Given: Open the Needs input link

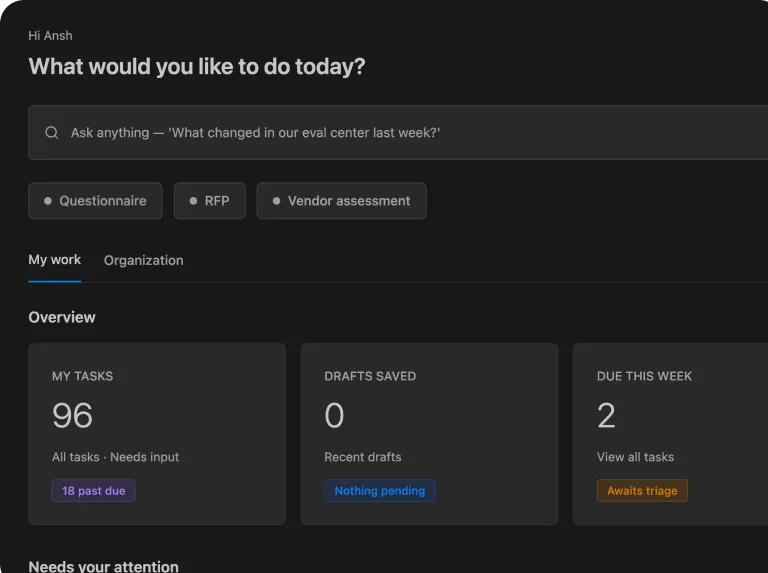Looking at the screenshot, I should coord(144,457).
